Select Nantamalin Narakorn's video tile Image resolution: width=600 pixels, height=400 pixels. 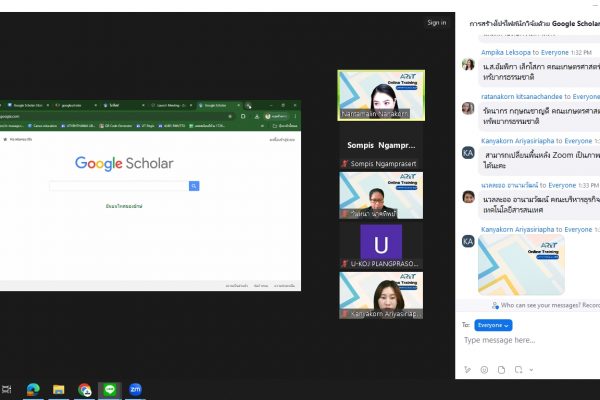tap(381, 95)
